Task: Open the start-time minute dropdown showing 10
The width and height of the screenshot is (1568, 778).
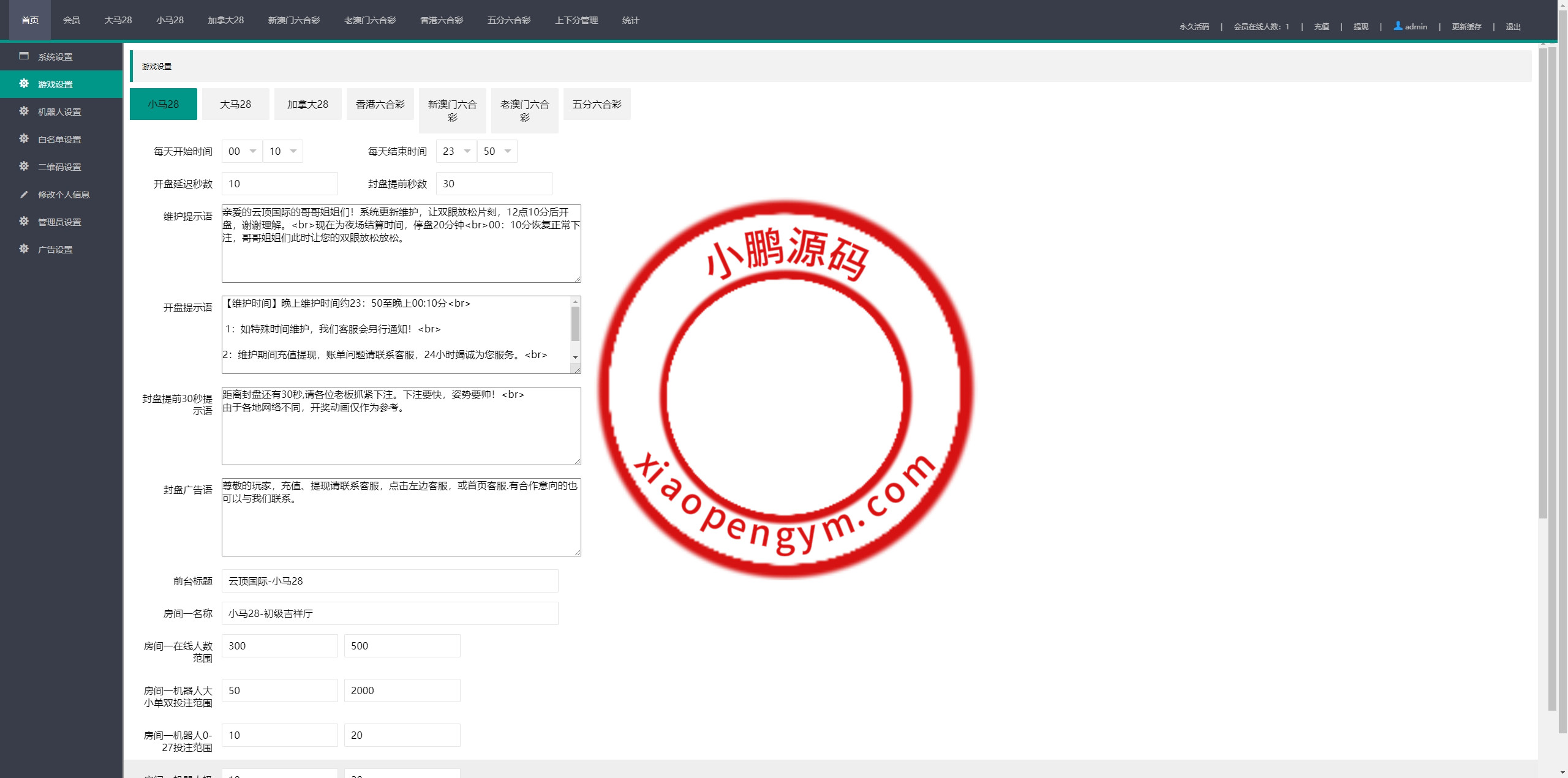Action: (x=282, y=151)
